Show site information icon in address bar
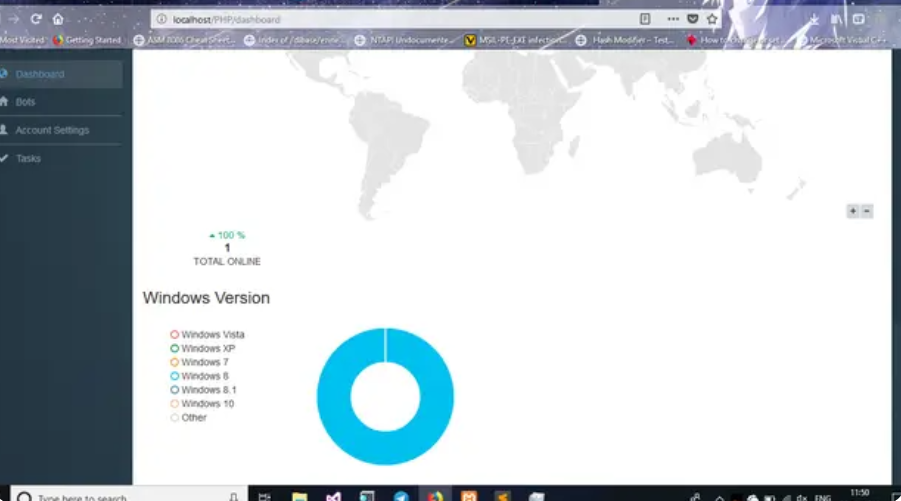The width and height of the screenshot is (901, 501). pyautogui.click(x=162, y=20)
